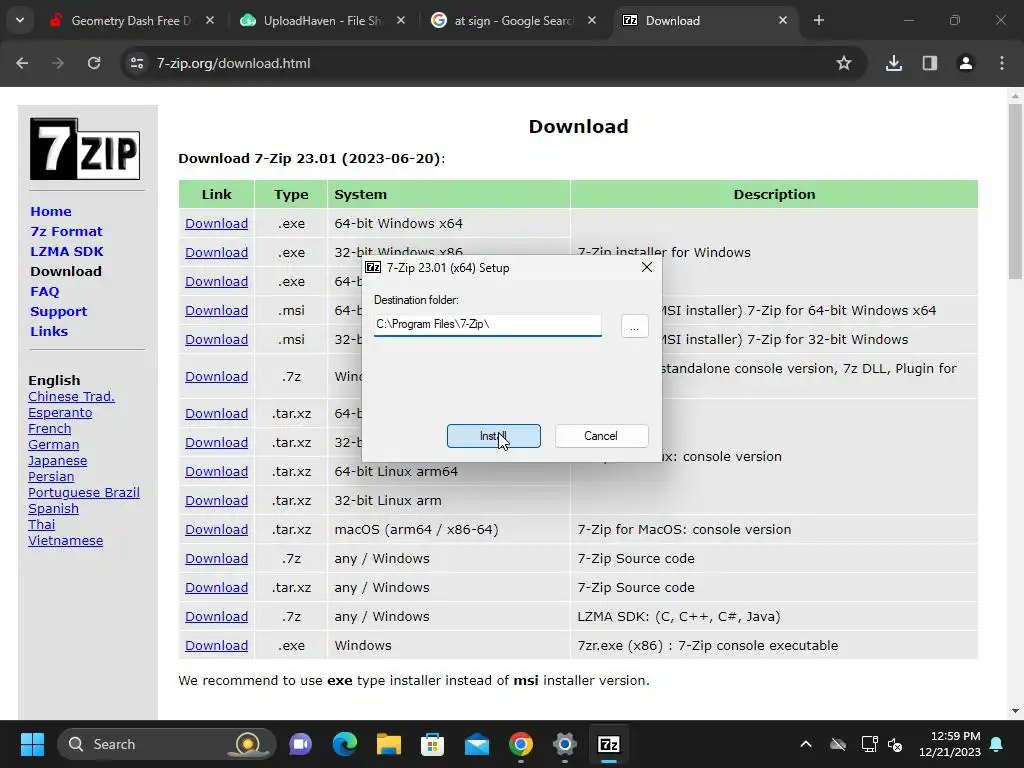Switch language to Persian
The width and height of the screenshot is (1024, 768).
pyautogui.click(x=51, y=477)
